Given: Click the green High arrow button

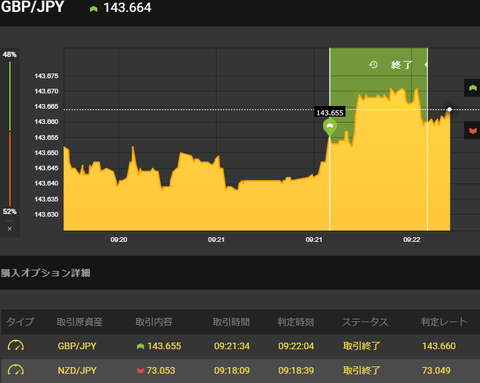Looking at the screenshot, I should (472, 88).
